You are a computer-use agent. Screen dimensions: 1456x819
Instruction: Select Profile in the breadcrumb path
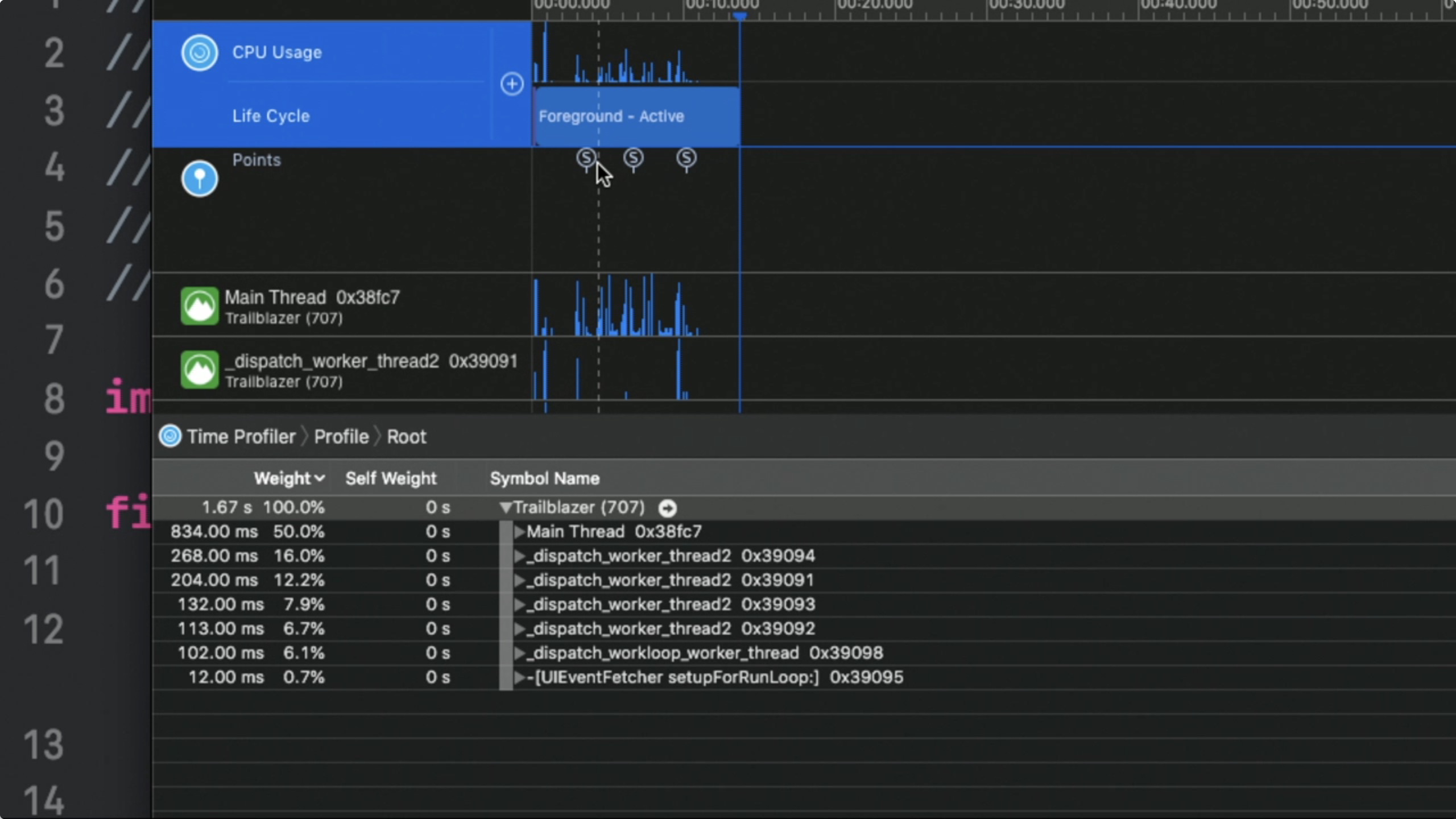tap(341, 436)
